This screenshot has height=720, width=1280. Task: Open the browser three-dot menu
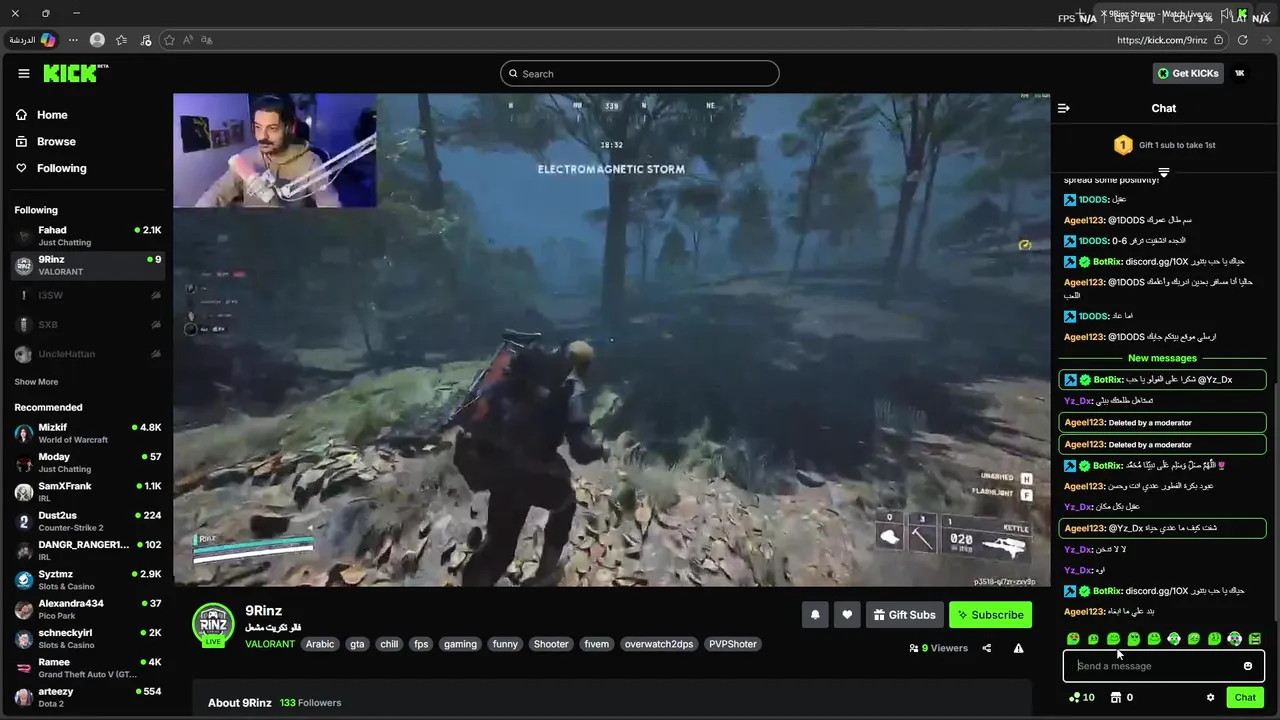[x=73, y=40]
